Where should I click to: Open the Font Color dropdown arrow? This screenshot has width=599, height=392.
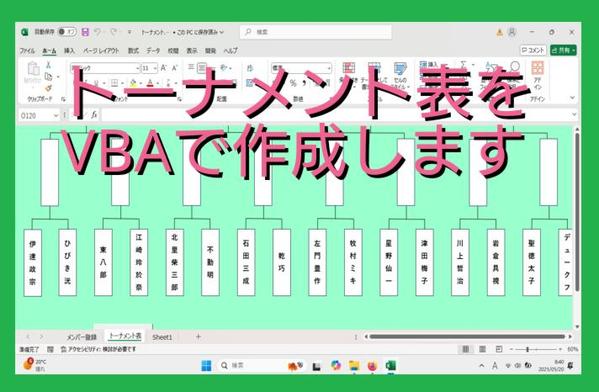[x=158, y=83]
